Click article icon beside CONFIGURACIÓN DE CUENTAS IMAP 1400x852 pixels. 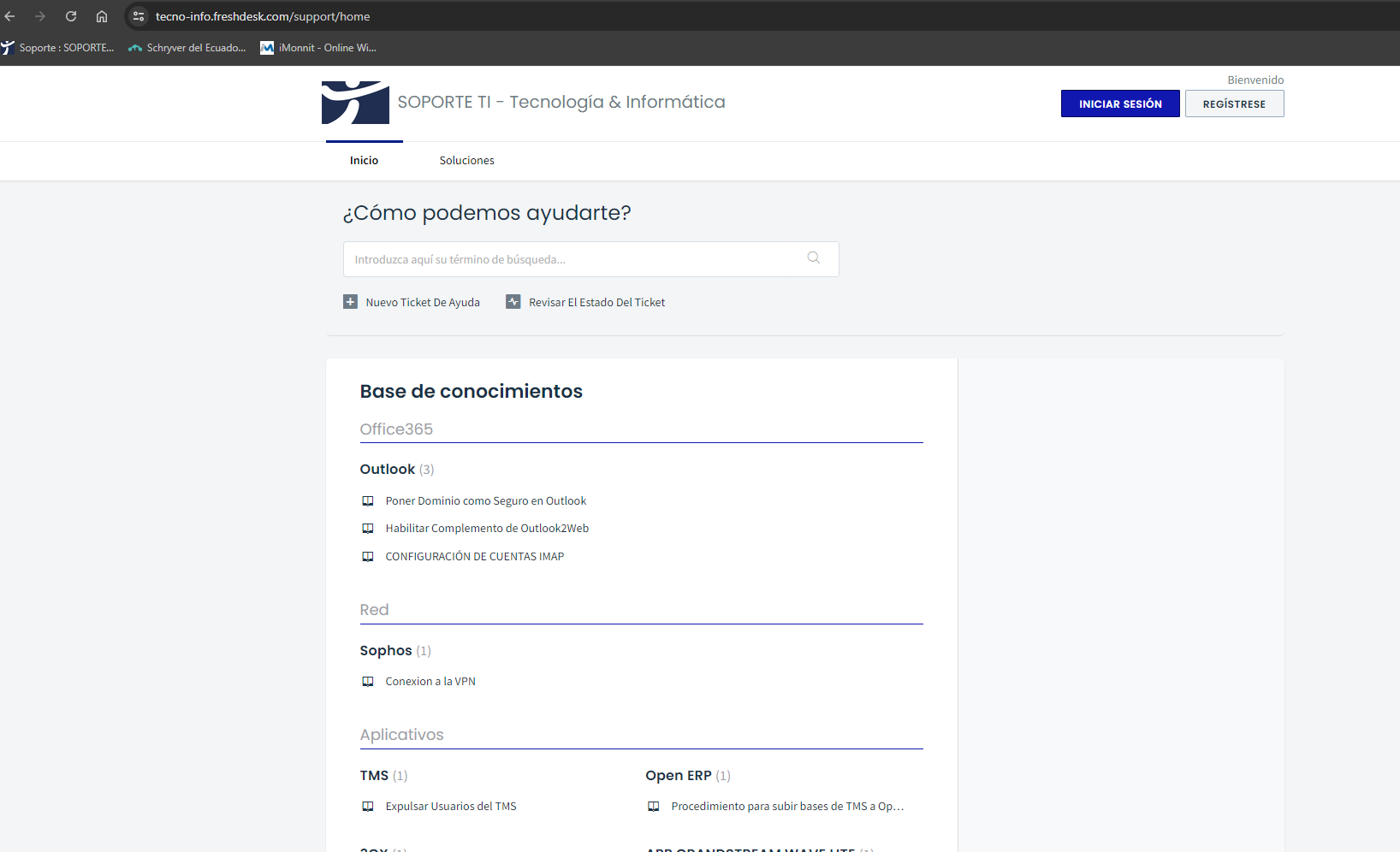(x=368, y=557)
